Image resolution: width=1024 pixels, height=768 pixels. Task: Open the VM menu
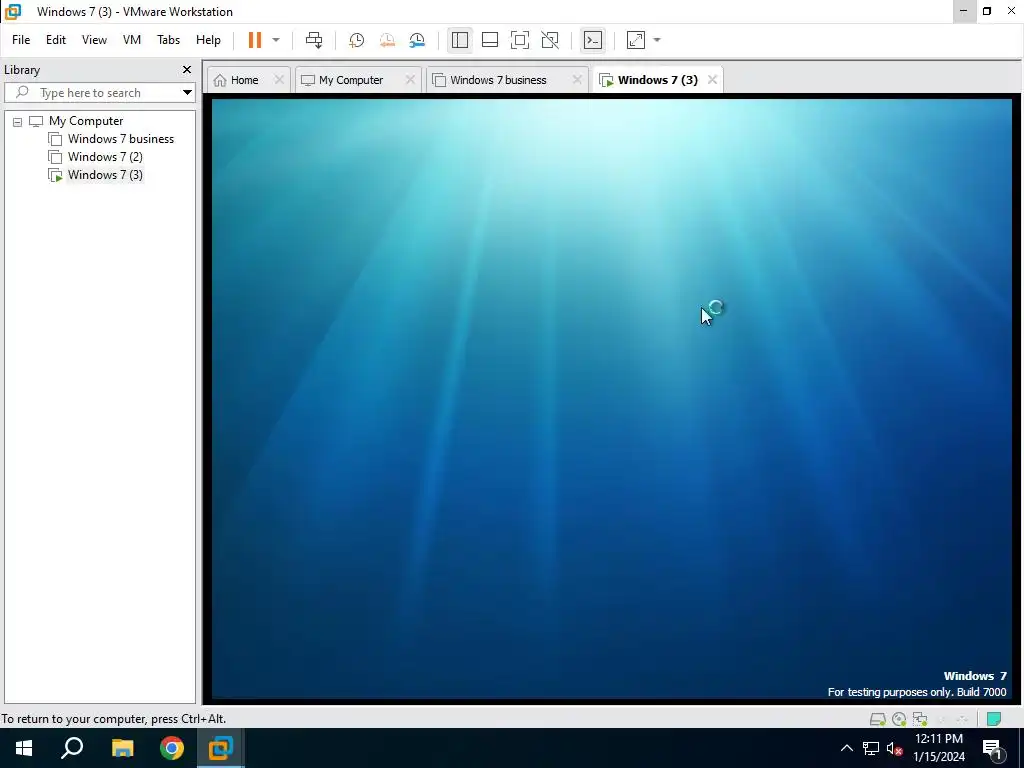click(132, 40)
